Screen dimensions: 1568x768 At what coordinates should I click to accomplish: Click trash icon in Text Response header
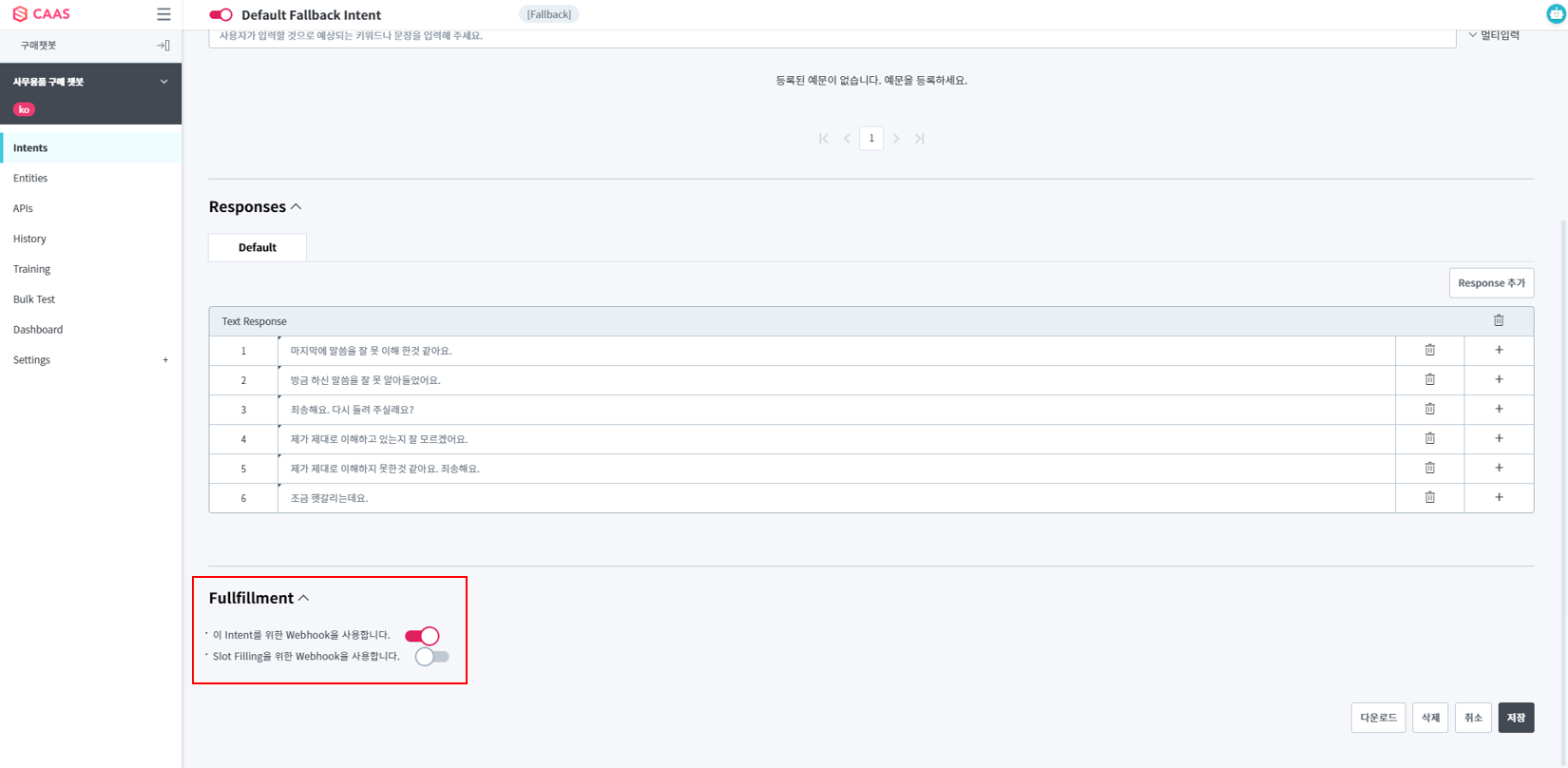[x=1499, y=321]
